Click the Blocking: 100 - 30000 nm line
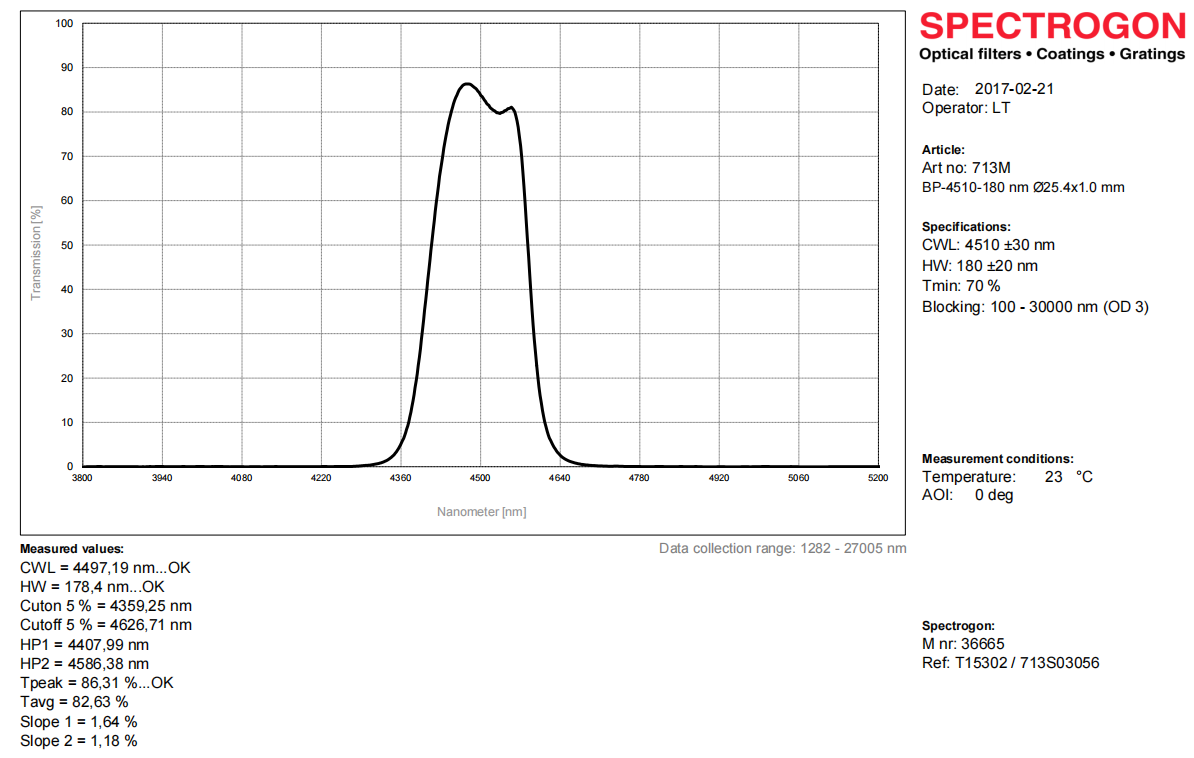 1035,307
